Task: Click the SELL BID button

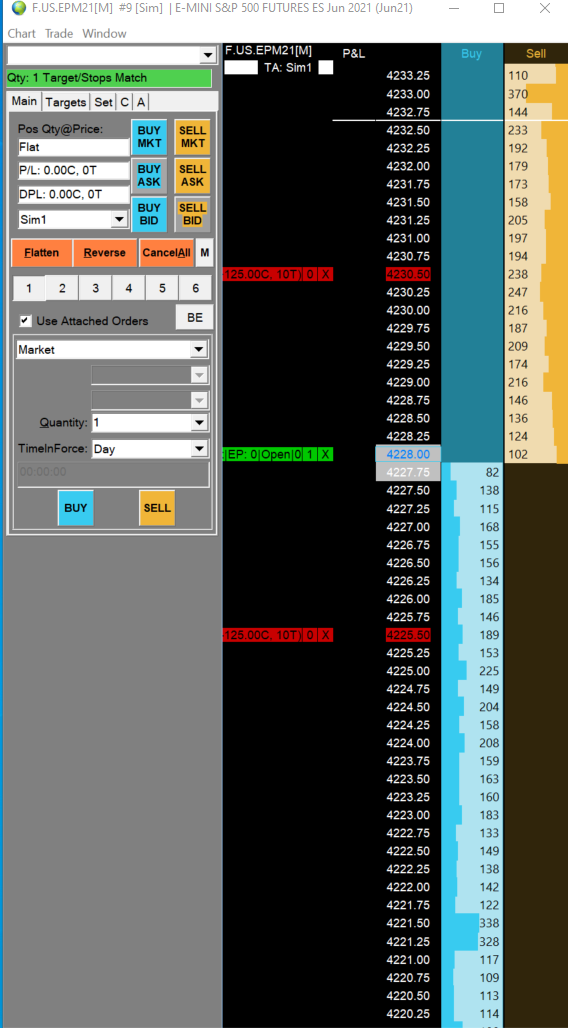Action: click(x=192, y=214)
